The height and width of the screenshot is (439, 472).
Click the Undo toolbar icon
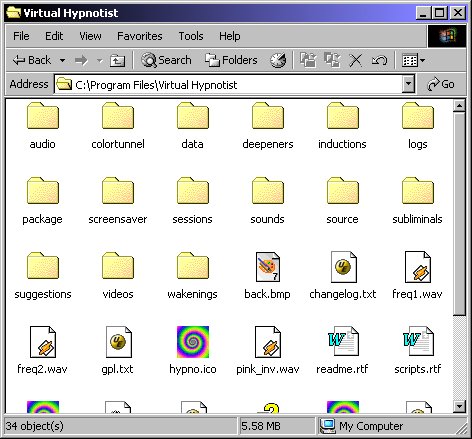(380, 61)
